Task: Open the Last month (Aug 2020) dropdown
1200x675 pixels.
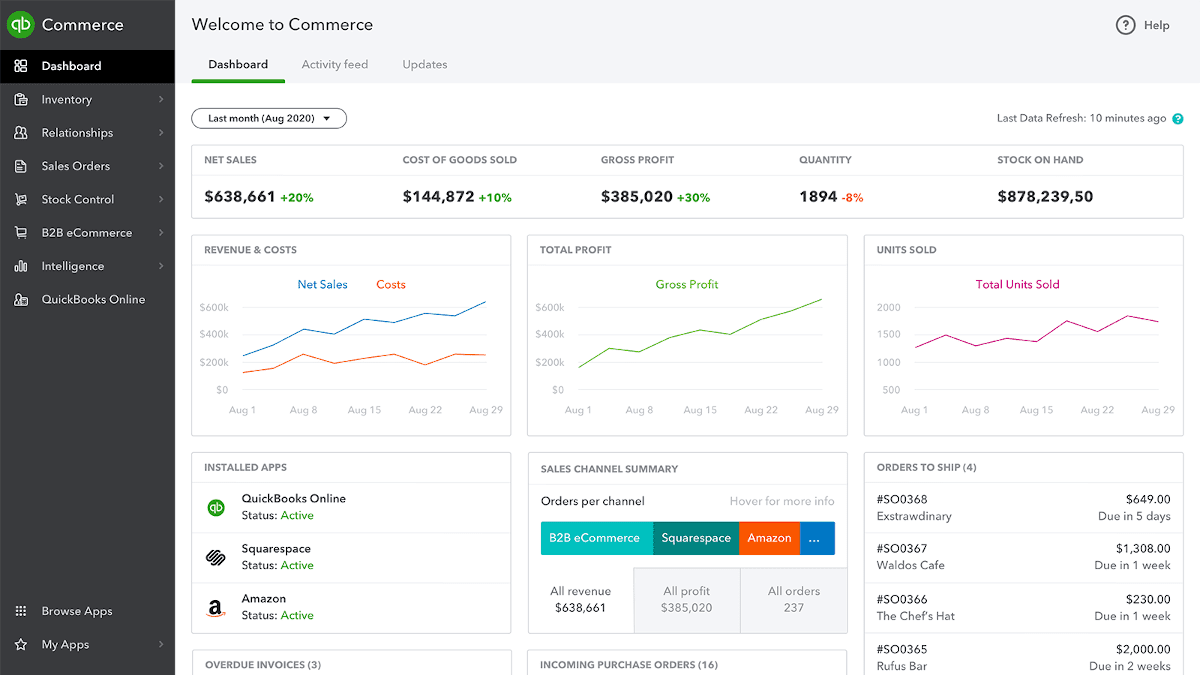Action: tap(269, 119)
